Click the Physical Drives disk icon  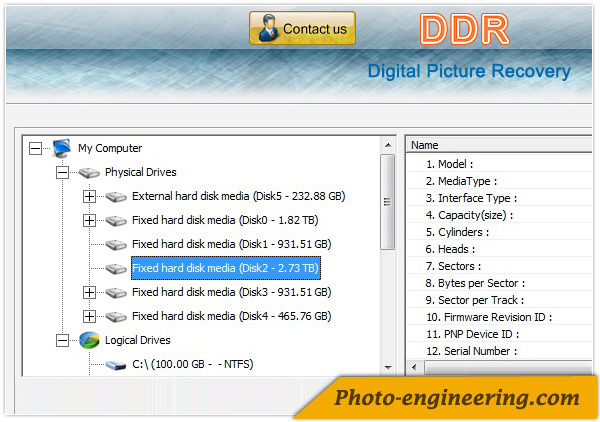tap(89, 173)
